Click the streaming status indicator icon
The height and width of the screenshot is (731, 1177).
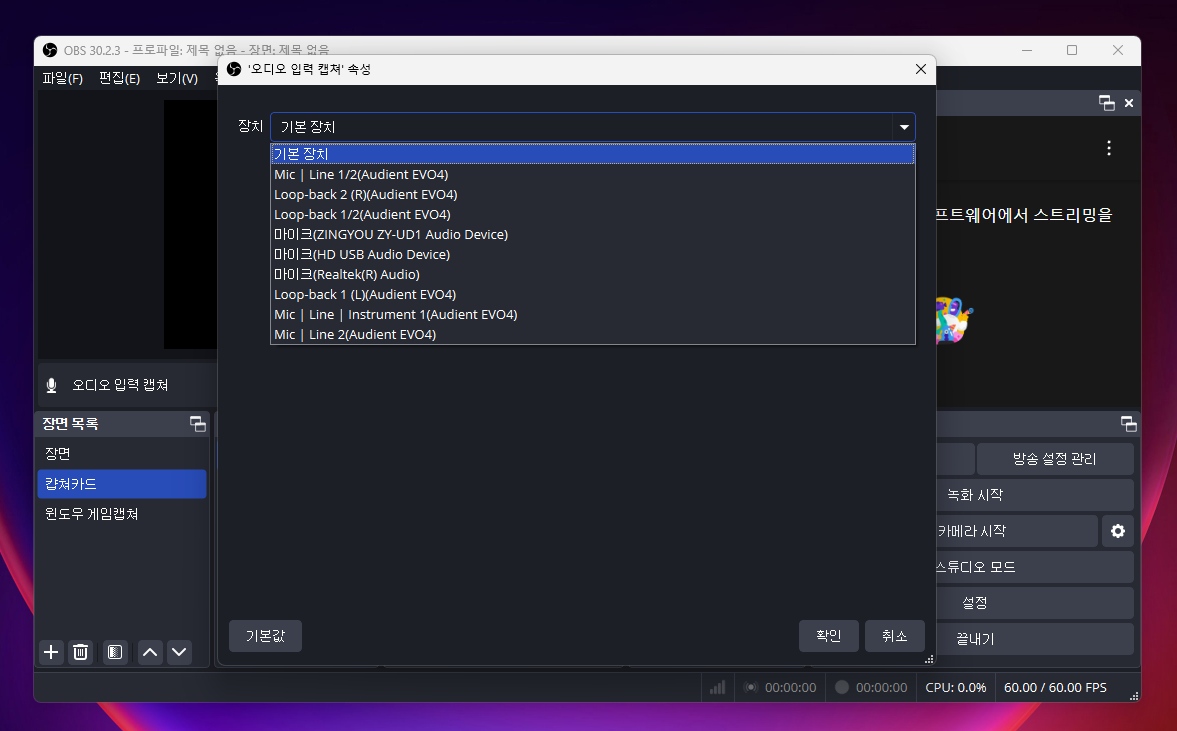coord(751,687)
